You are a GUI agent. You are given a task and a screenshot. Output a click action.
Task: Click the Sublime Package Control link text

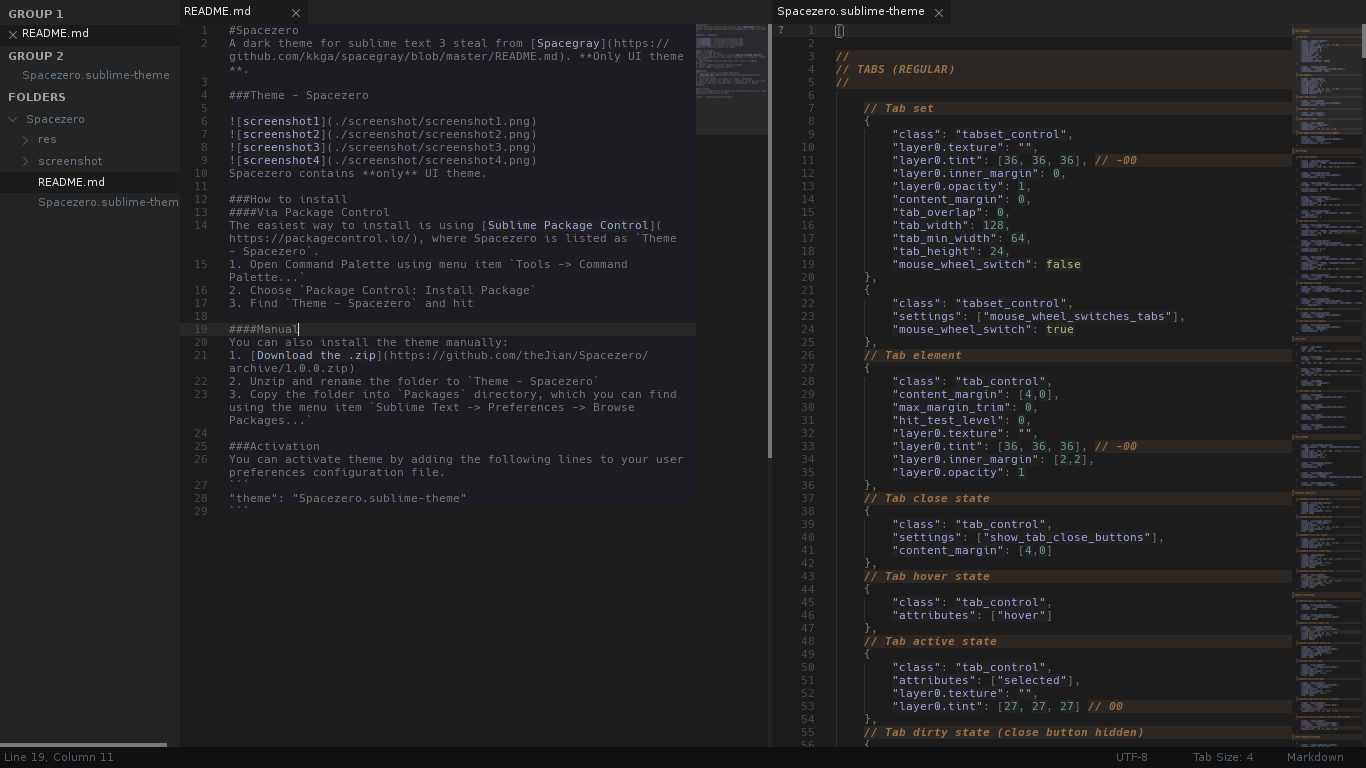568,225
